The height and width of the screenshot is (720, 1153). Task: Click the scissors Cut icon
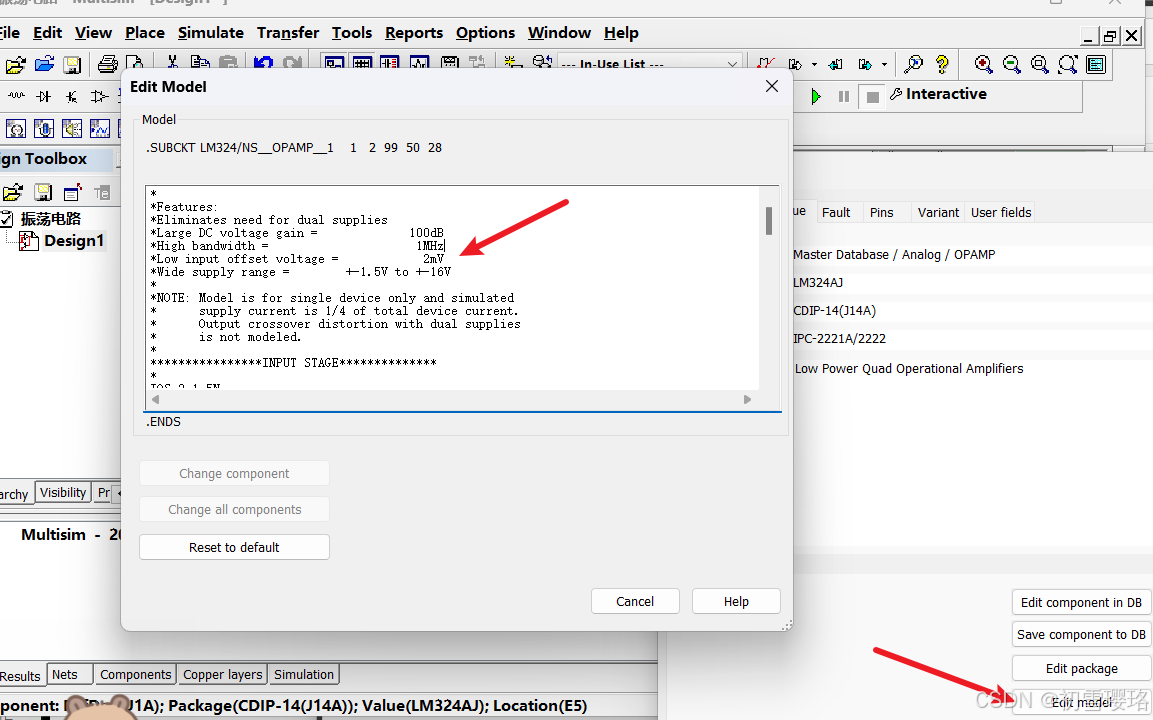click(172, 62)
